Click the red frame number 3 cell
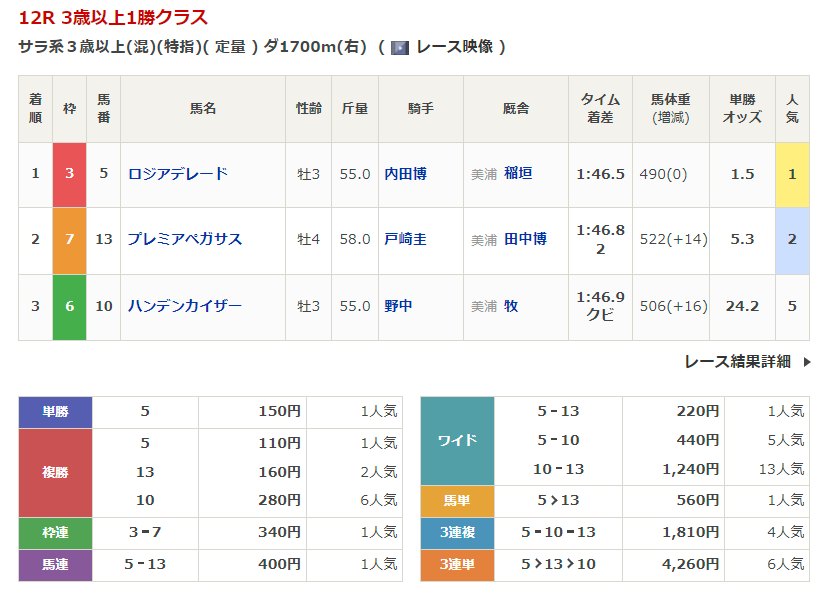 (70, 174)
